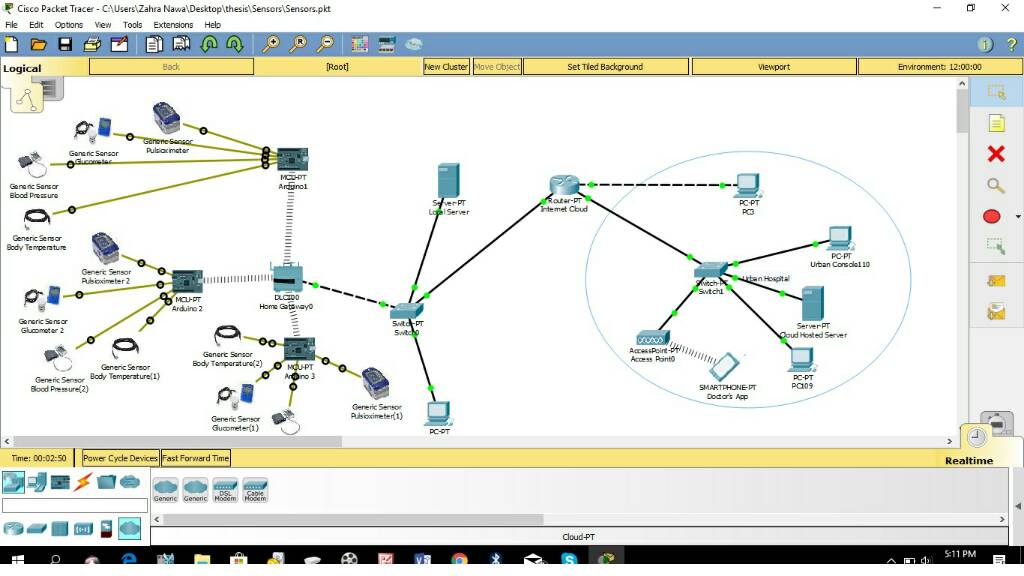Open Chrome from the Windows taskbar

459,560
